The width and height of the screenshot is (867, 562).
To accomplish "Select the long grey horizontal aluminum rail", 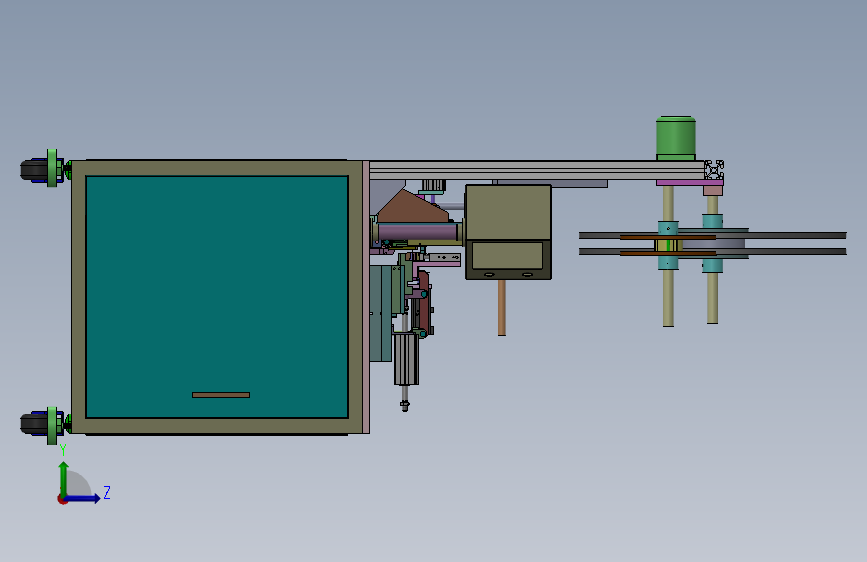I will (x=536, y=170).
